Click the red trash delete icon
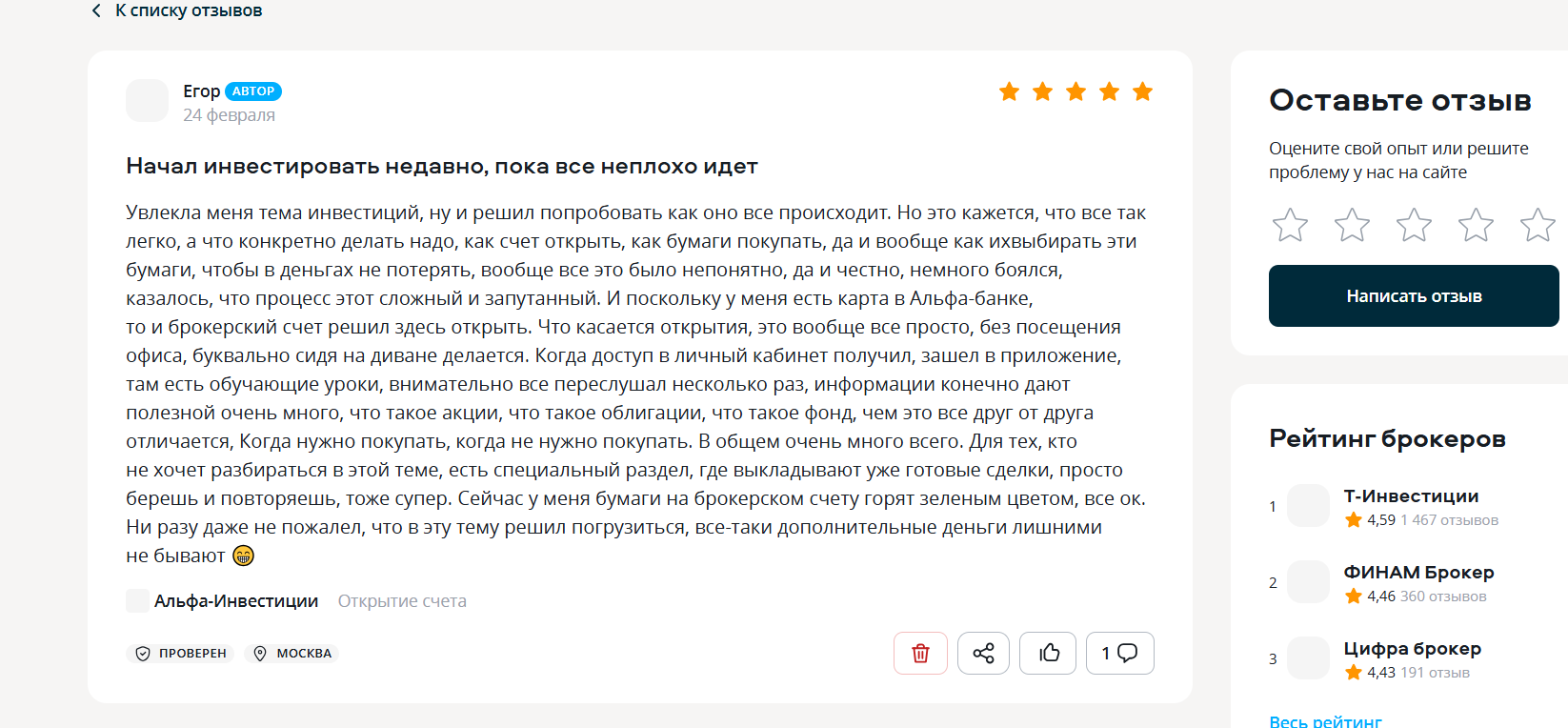This screenshot has height=728, width=1568. coord(920,654)
